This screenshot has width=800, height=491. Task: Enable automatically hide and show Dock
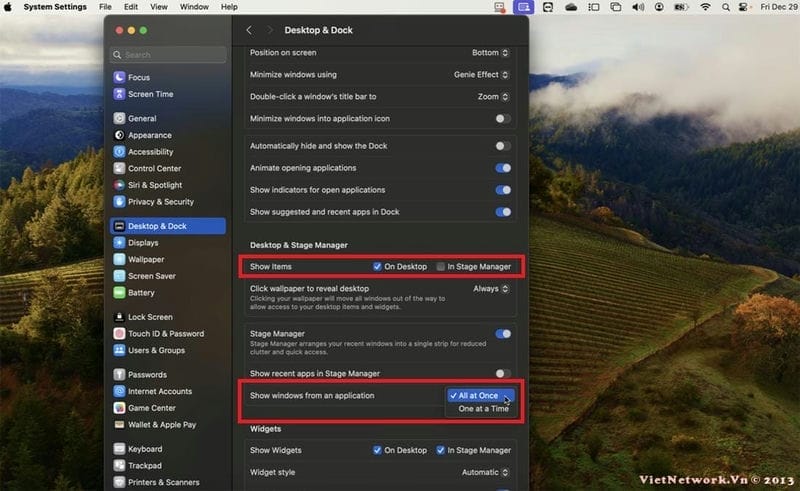(x=503, y=146)
